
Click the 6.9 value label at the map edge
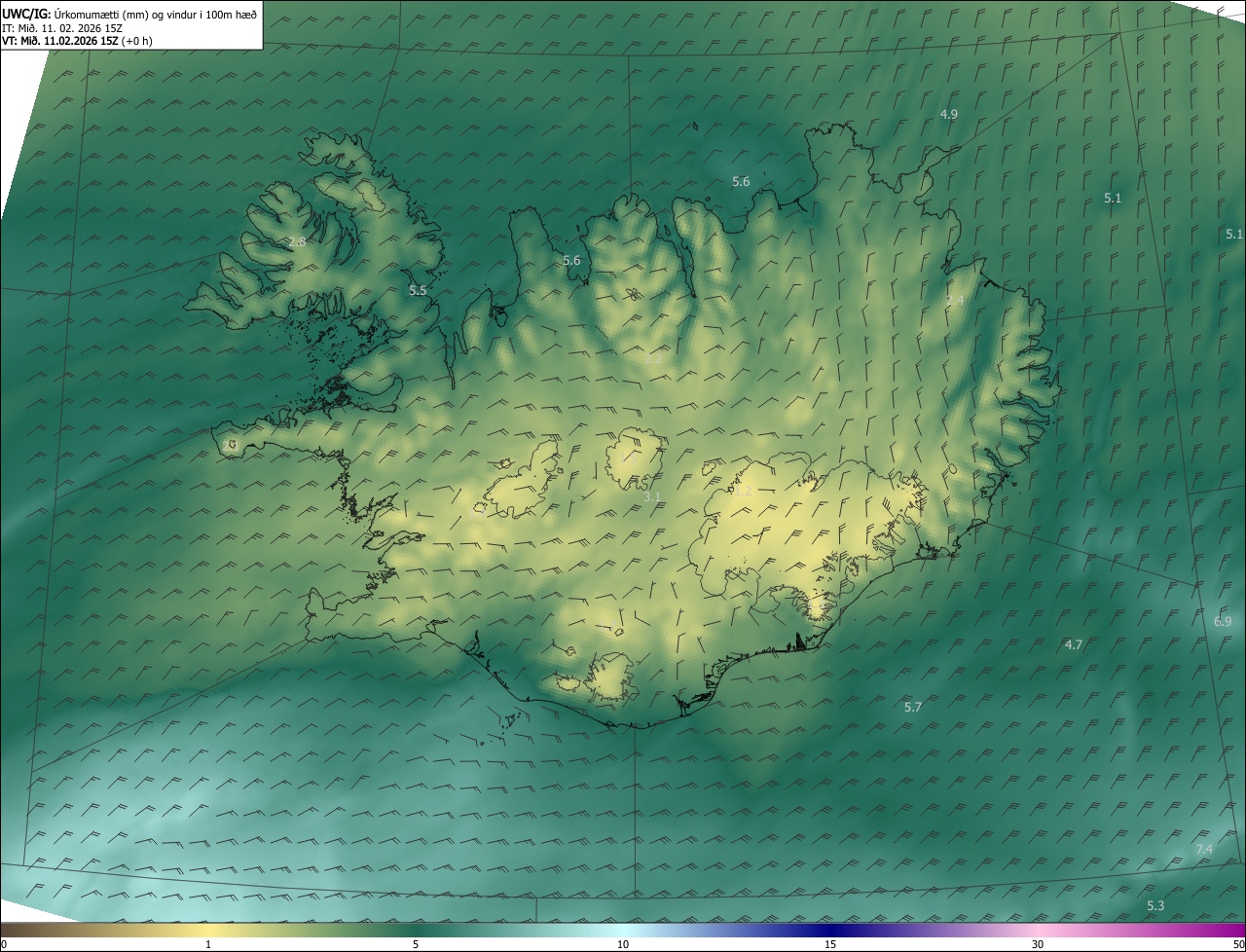1223,621
